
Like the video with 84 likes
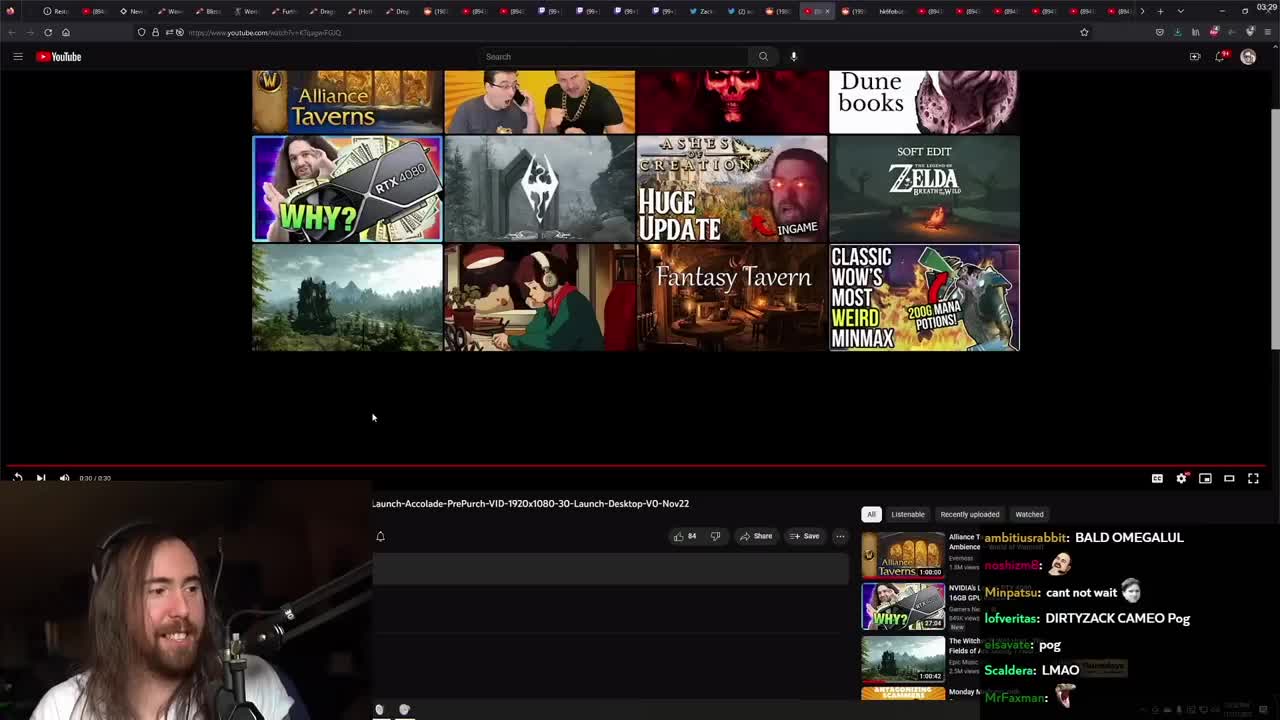tap(685, 536)
